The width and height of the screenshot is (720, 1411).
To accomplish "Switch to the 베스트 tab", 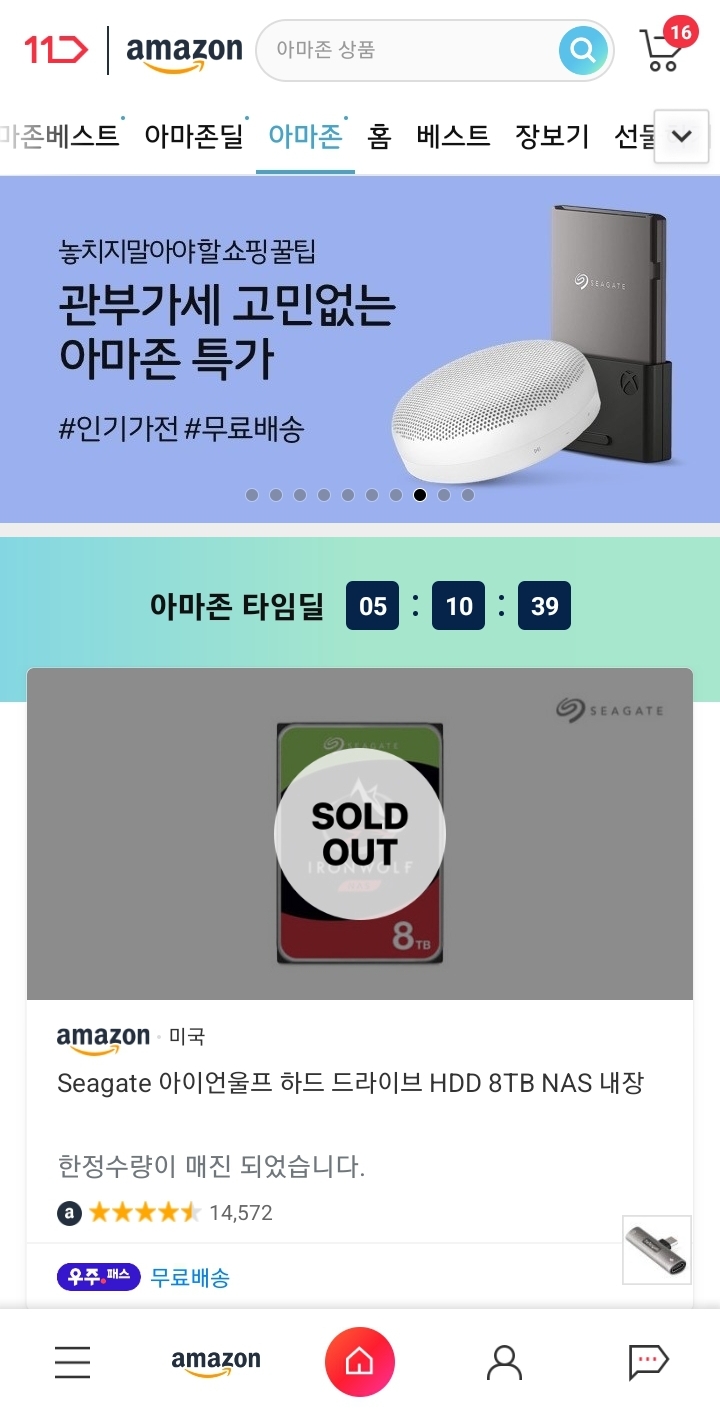I will [x=453, y=136].
